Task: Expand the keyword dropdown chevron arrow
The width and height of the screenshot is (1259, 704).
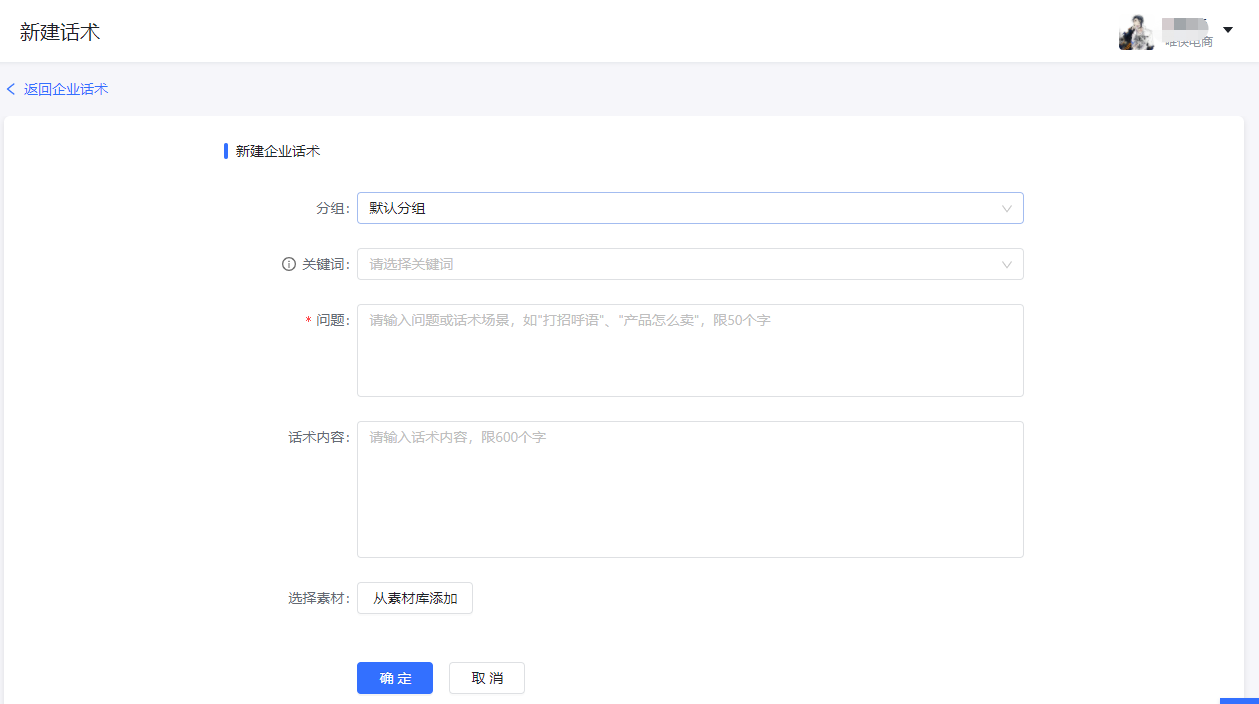Action: click(x=1007, y=264)
